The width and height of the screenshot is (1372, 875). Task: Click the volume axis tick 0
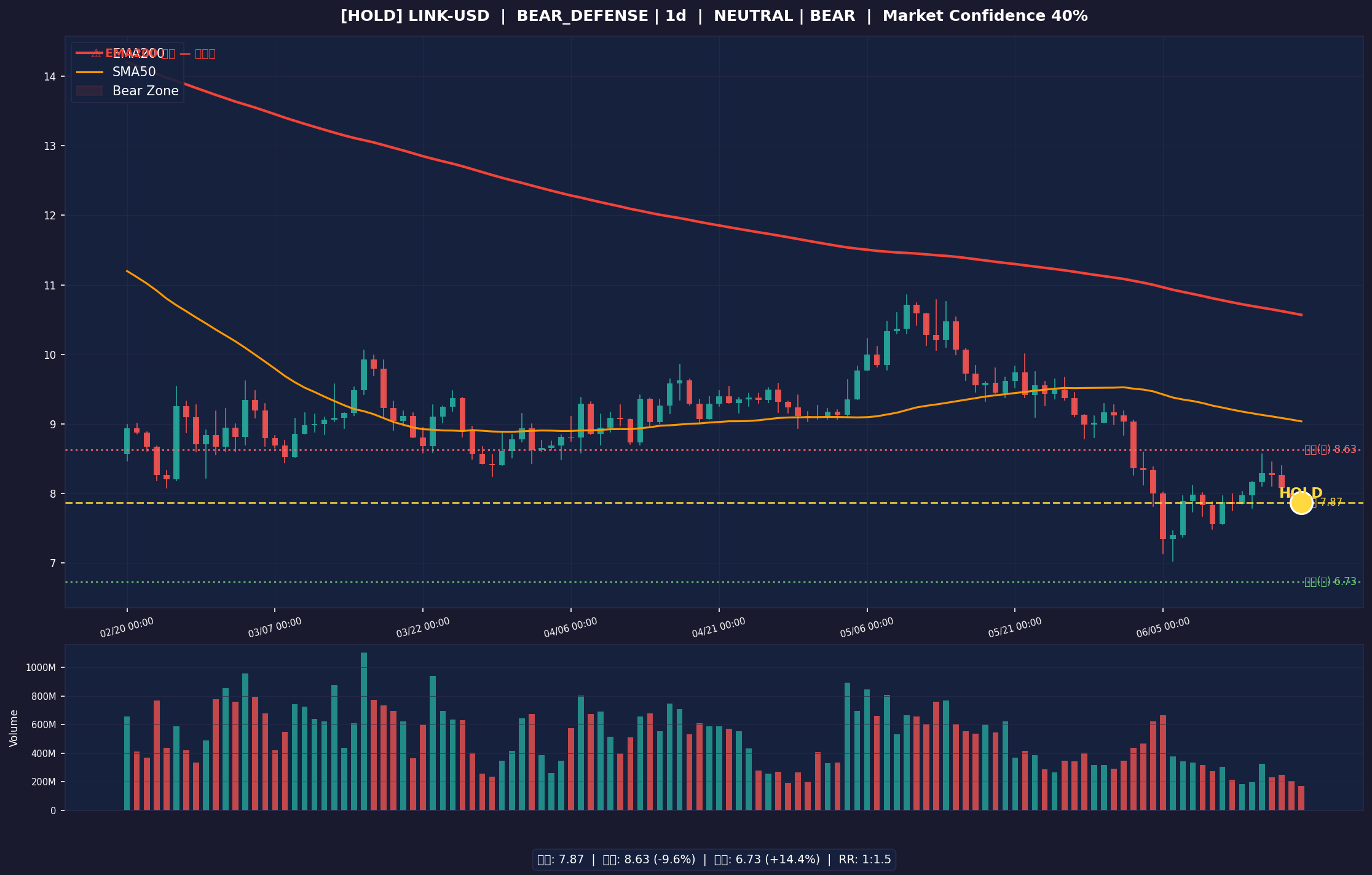(x=53, y=811)
